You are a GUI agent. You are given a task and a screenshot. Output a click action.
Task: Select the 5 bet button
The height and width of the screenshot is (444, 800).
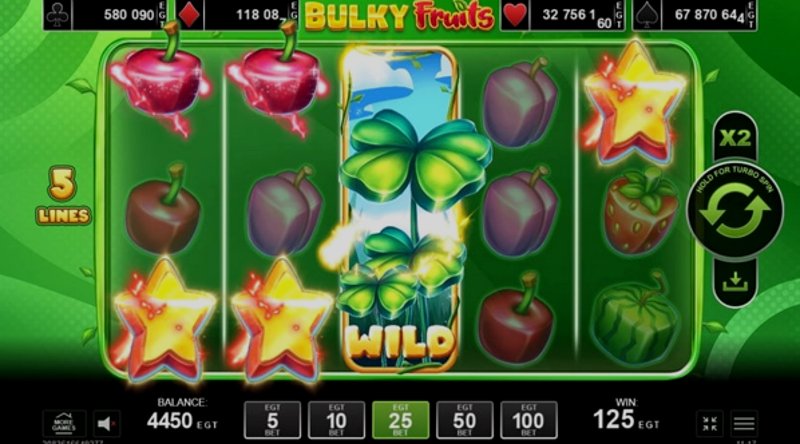click(x=272, y=420)
